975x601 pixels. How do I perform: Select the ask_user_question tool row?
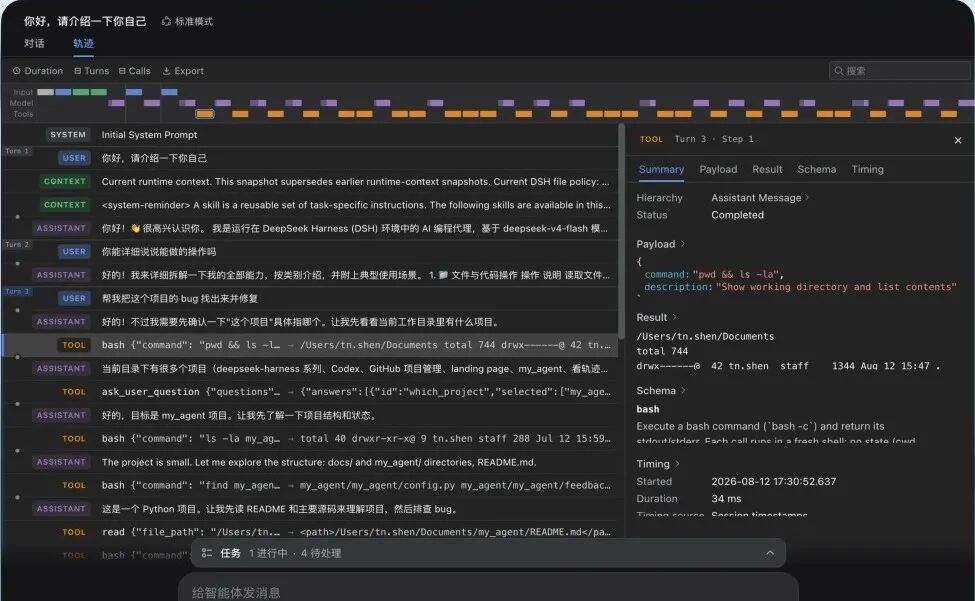pyautogui.click(x=311, y=392)
